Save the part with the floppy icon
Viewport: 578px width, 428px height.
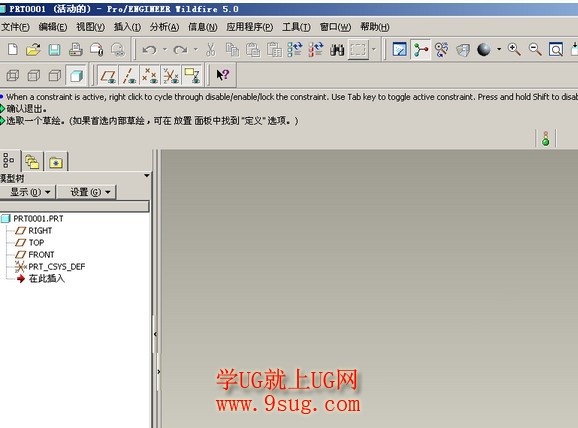click(x=55, y=49)
